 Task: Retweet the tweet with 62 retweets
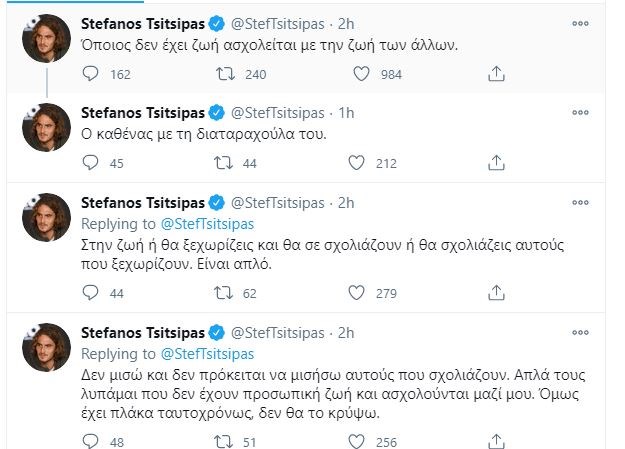pyautogui.click(x=229, y=292)
